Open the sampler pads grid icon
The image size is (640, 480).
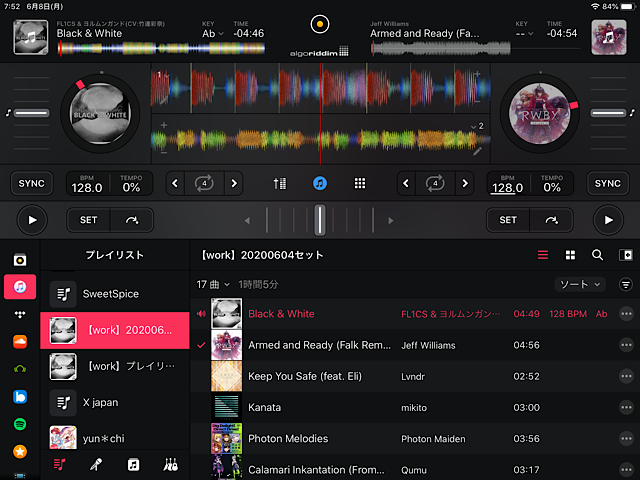pos(360,183)
